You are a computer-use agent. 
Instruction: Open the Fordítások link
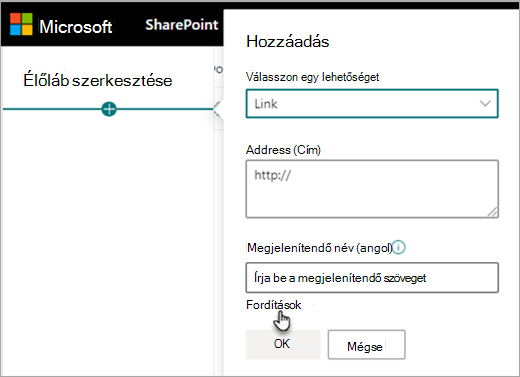(274, 305)
